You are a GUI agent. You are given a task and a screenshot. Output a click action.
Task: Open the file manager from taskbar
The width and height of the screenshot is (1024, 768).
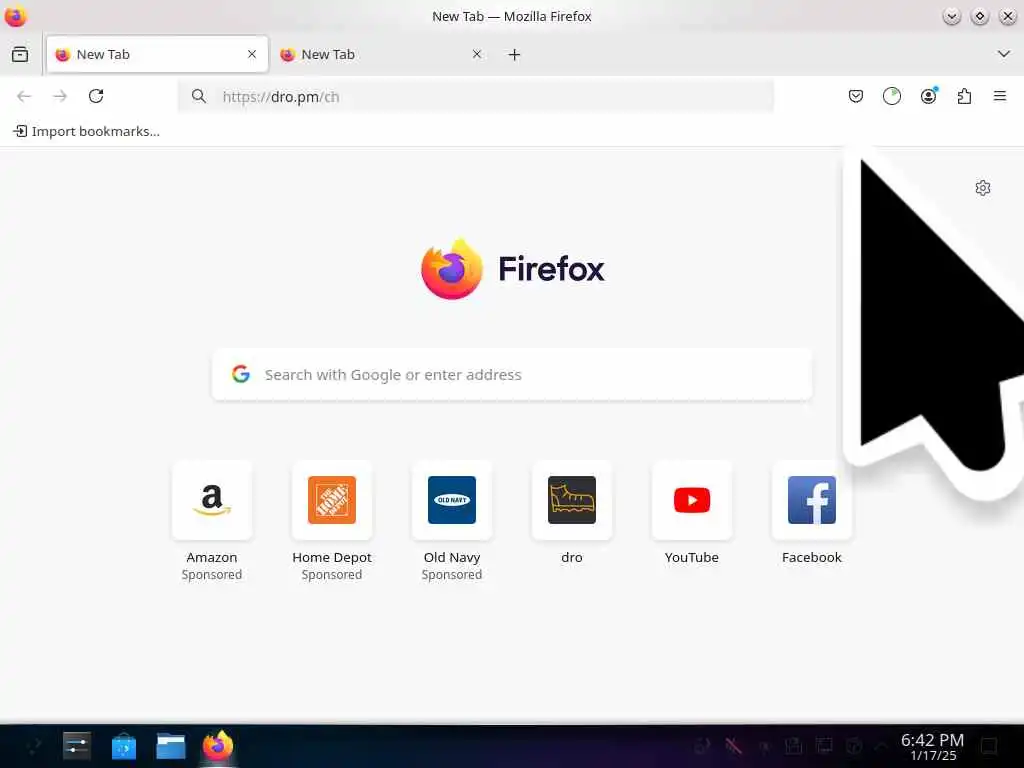tap(170, 746)
